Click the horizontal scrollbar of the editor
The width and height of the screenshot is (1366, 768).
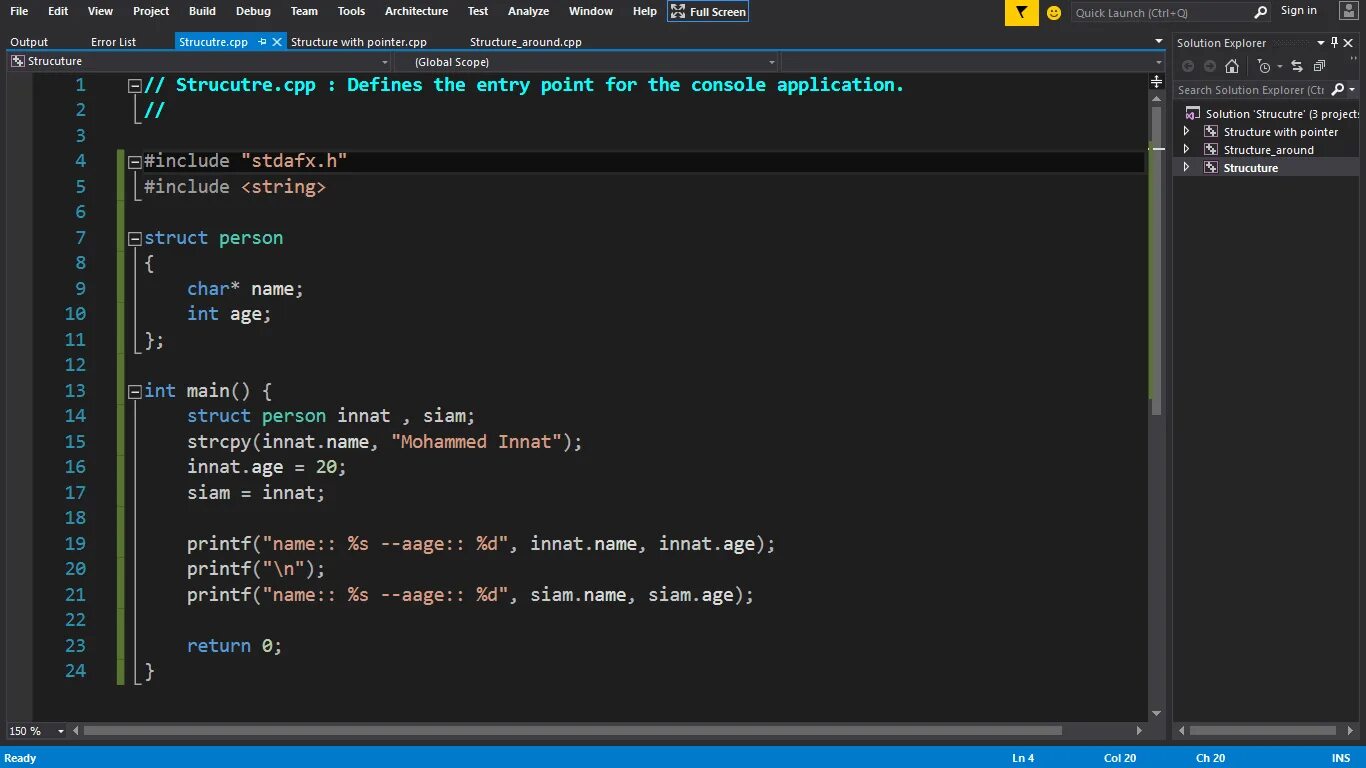pos(572,731)
